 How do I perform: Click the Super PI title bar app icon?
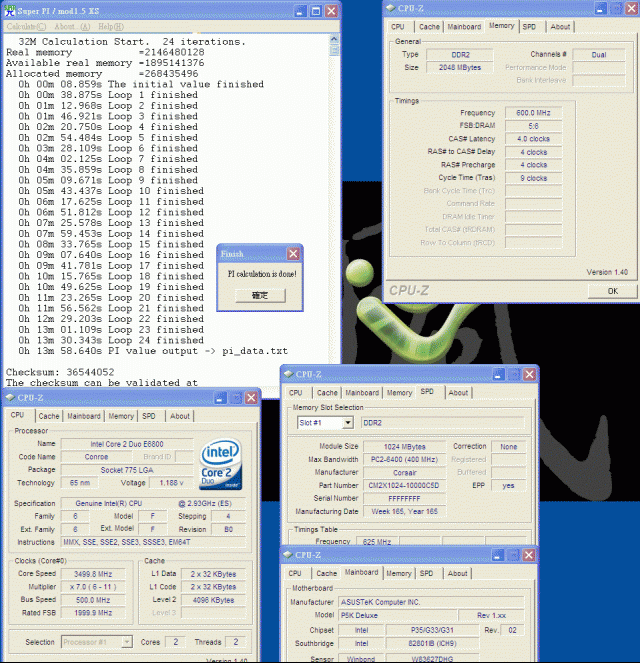pyautogui.click(x=9, y=10)
